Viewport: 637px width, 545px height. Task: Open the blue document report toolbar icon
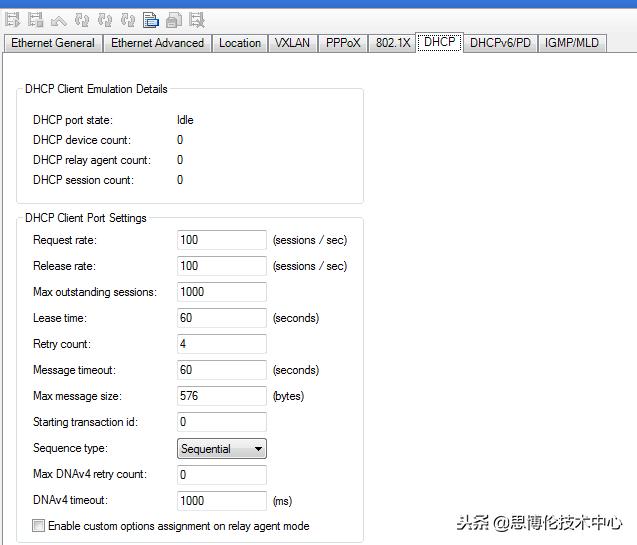(151, 20)
